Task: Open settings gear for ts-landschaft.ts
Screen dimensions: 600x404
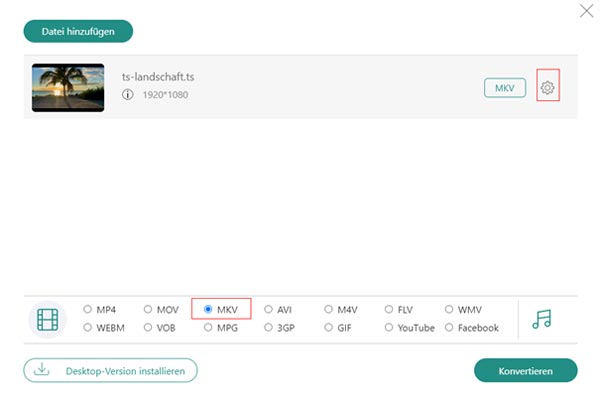Action: 548,88
